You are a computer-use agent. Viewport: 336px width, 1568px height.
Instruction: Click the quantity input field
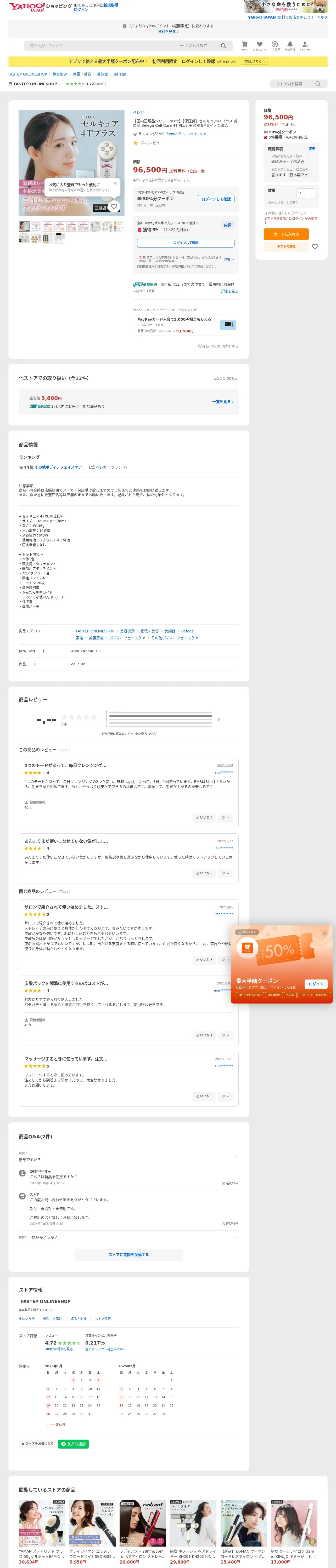click(x=305, y=194)
